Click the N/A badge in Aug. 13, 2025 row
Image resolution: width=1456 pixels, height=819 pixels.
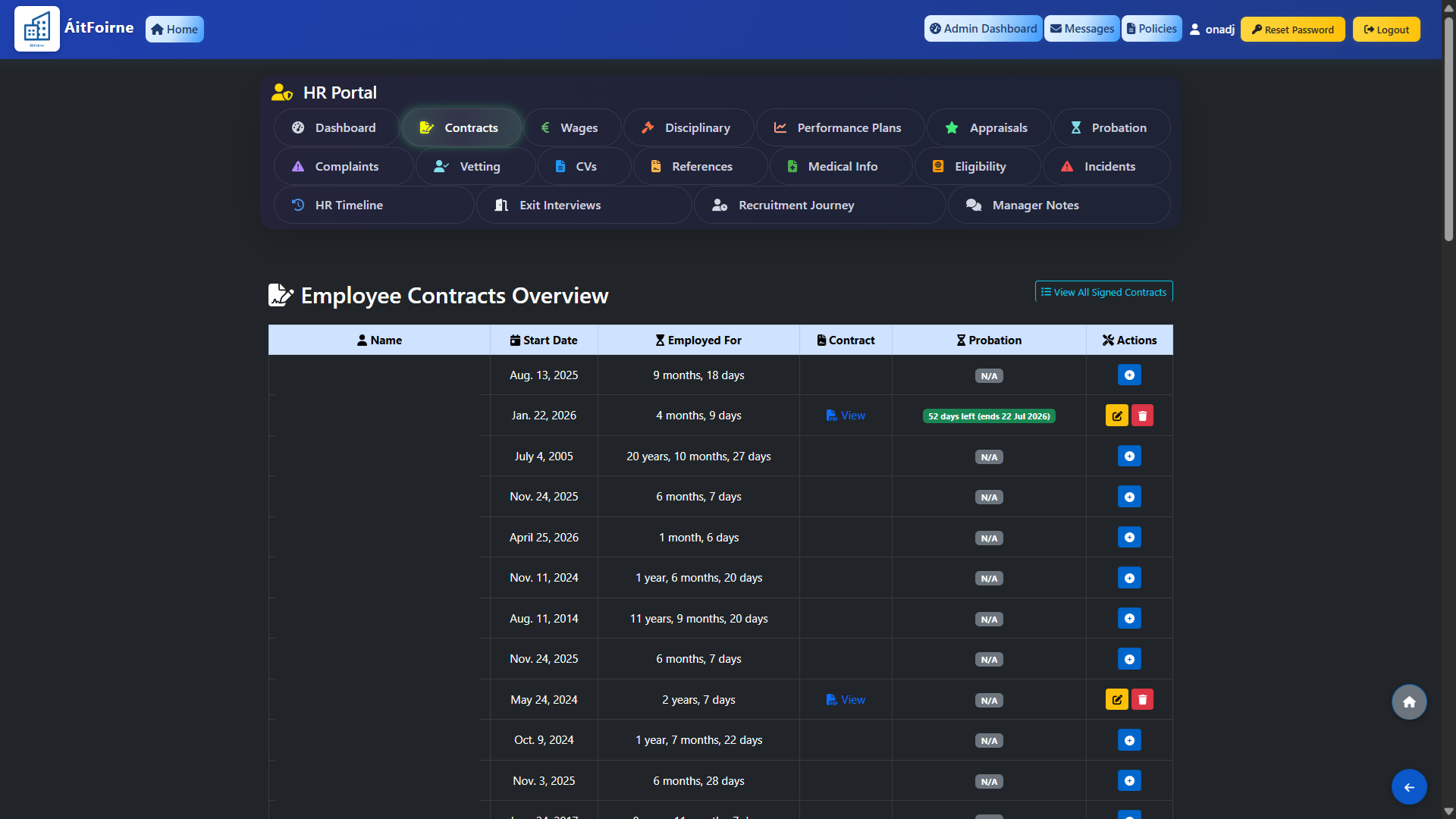[x=989, y=376]
